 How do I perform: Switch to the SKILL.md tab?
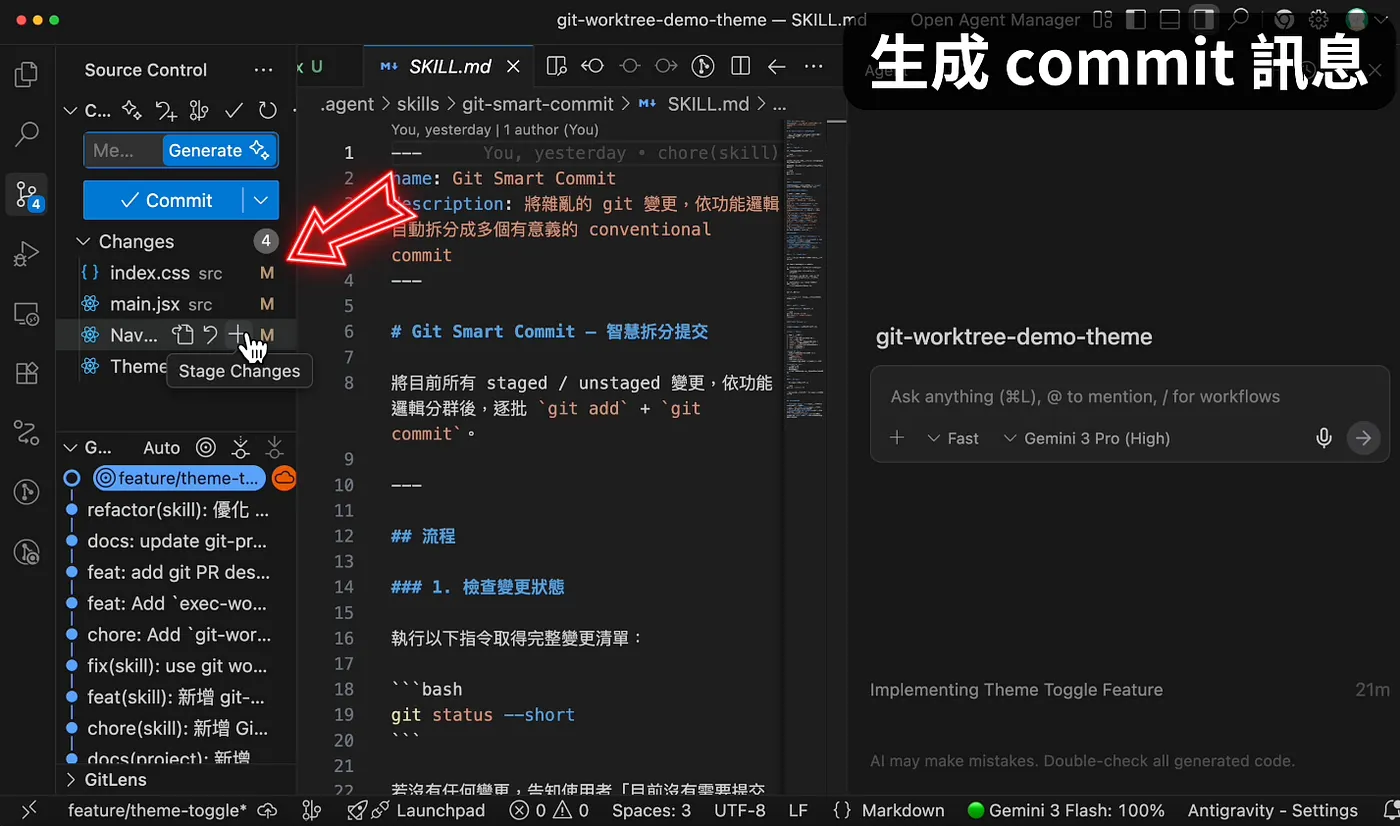[x=450, y=66]
